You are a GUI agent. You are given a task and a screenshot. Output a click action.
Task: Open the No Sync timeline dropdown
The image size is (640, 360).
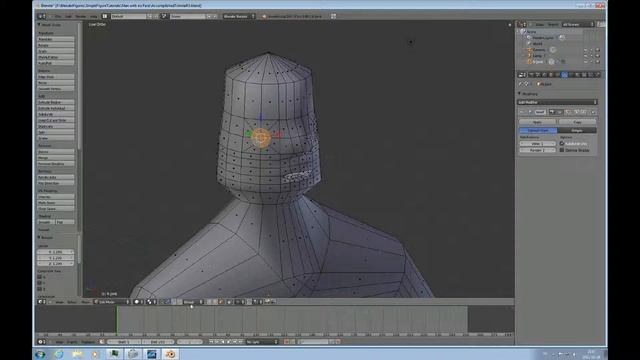click(262, 342)
